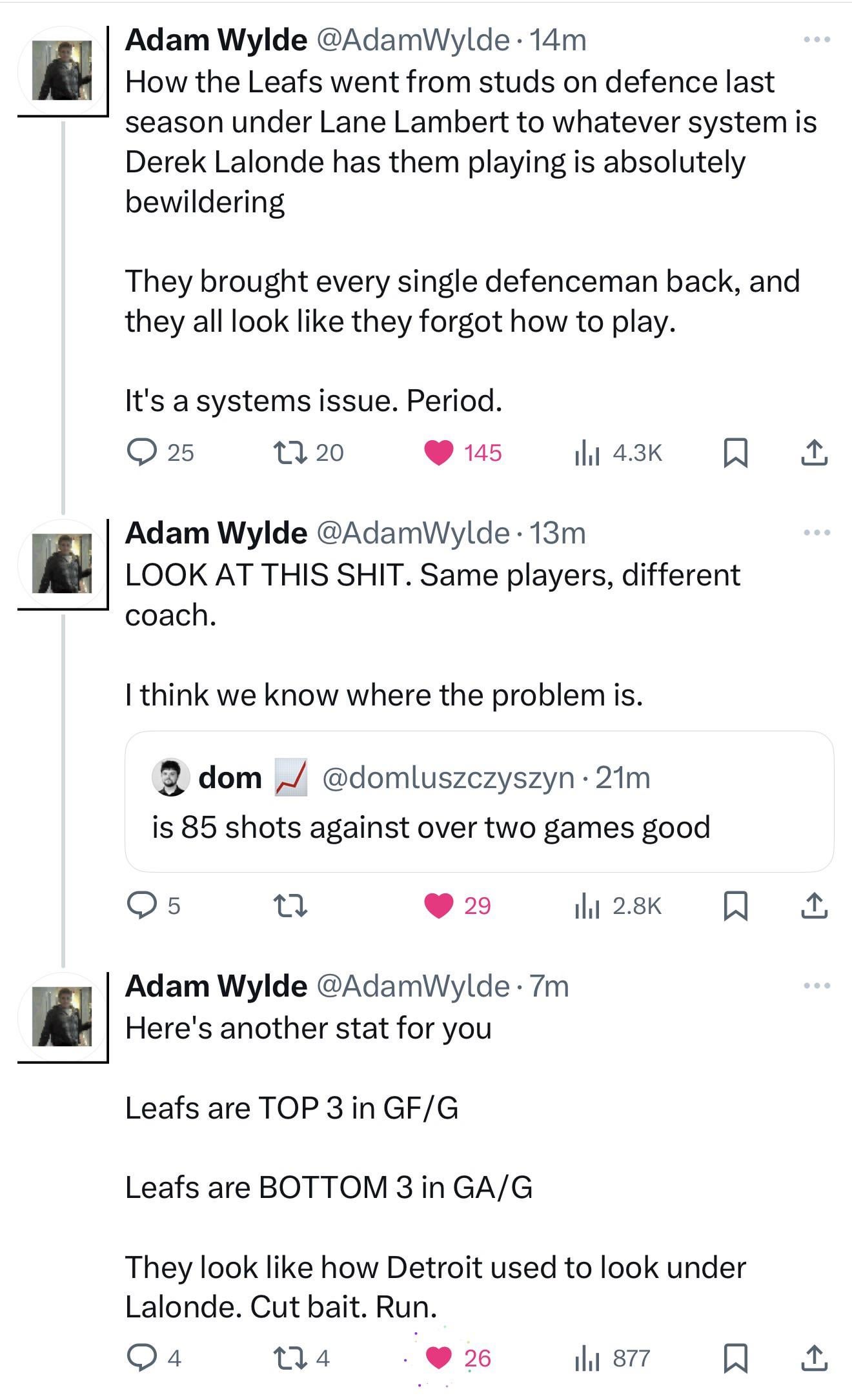Viewport: 852px width, 1400px height.
Task: Unlike the tweet with 29 likes
Action: pos(439,906)
